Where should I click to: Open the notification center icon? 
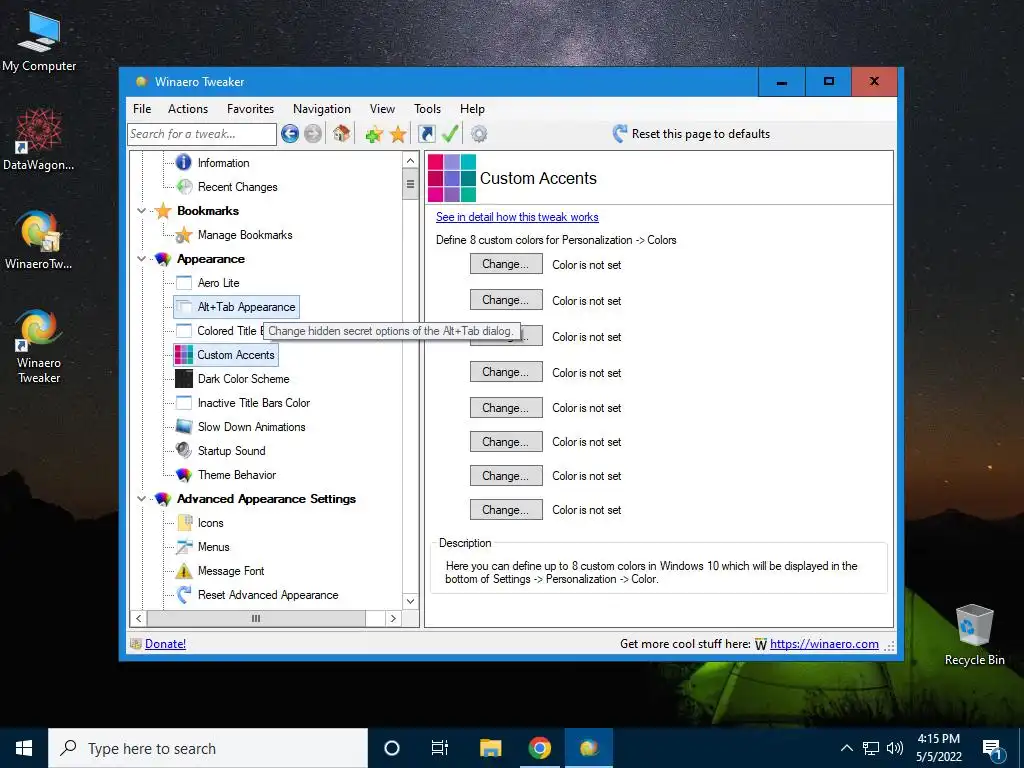pyautogui.click(x=992, y=749)
